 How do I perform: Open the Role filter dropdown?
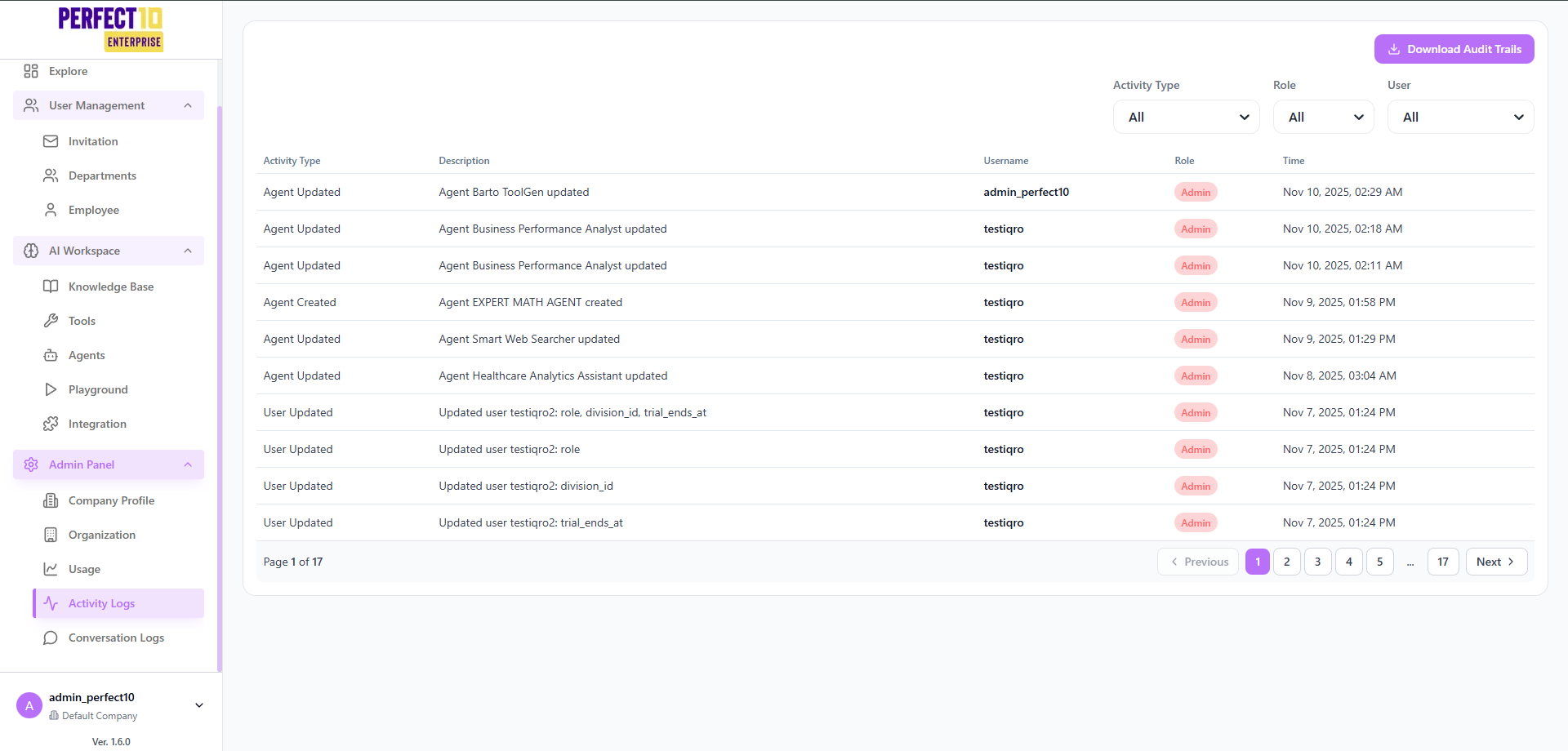pos(1323,117)
